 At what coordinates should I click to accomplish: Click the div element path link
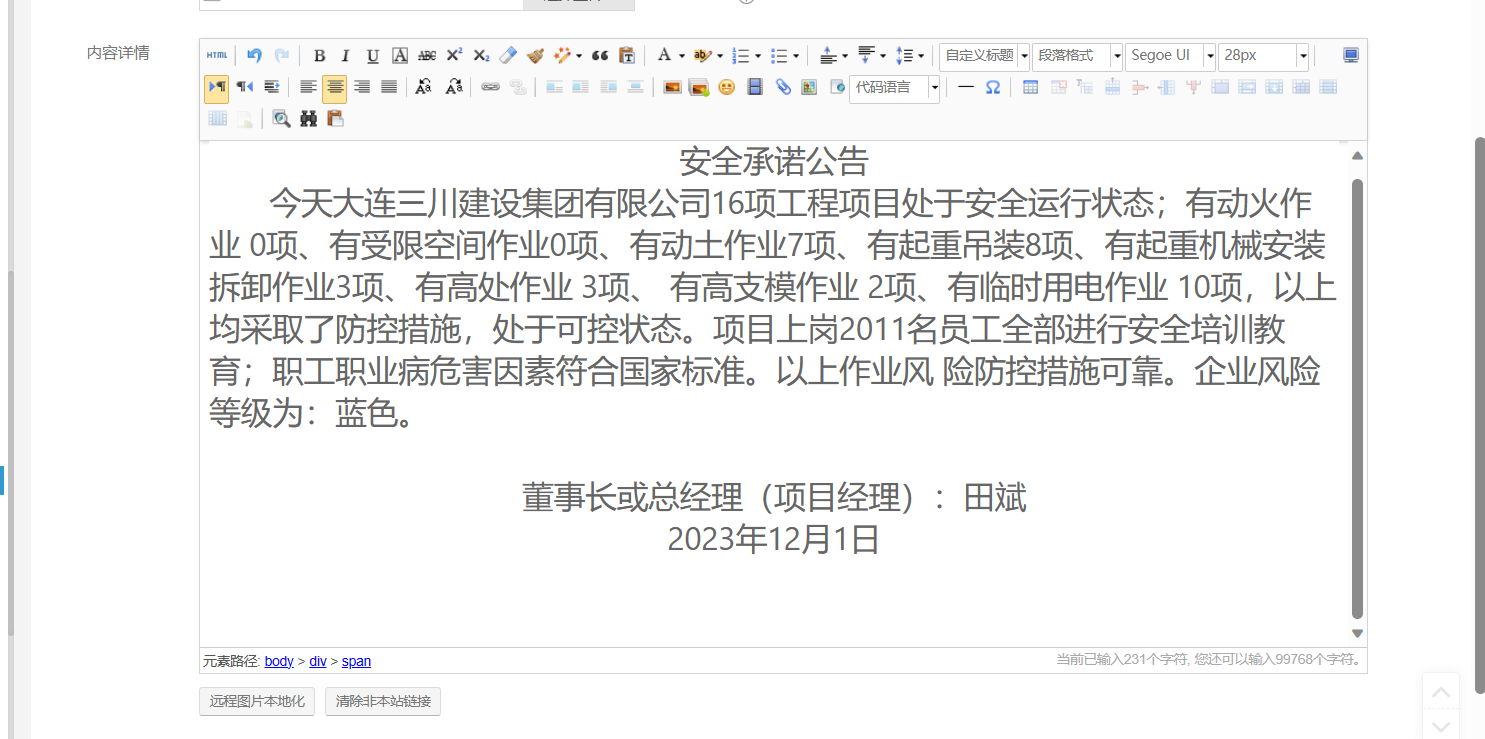[x=318, y=661]
